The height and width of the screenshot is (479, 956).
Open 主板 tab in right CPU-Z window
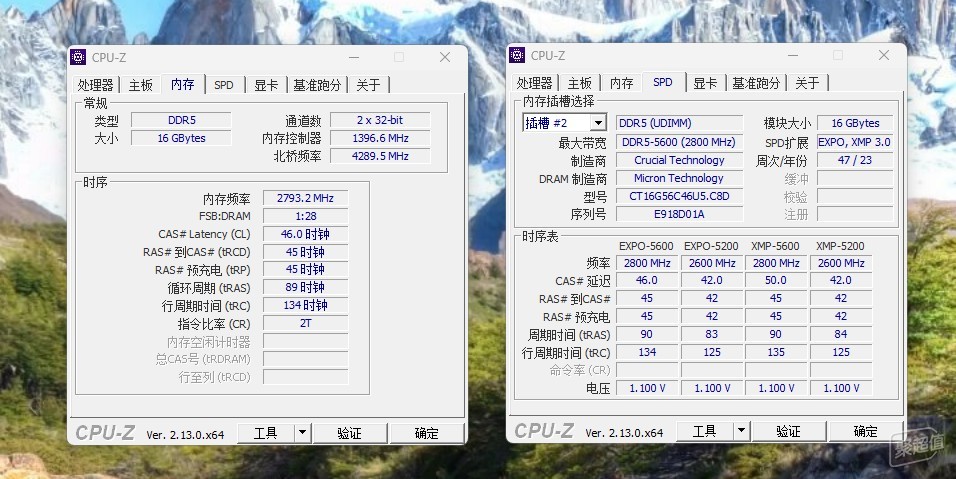(x=579, y=83)
